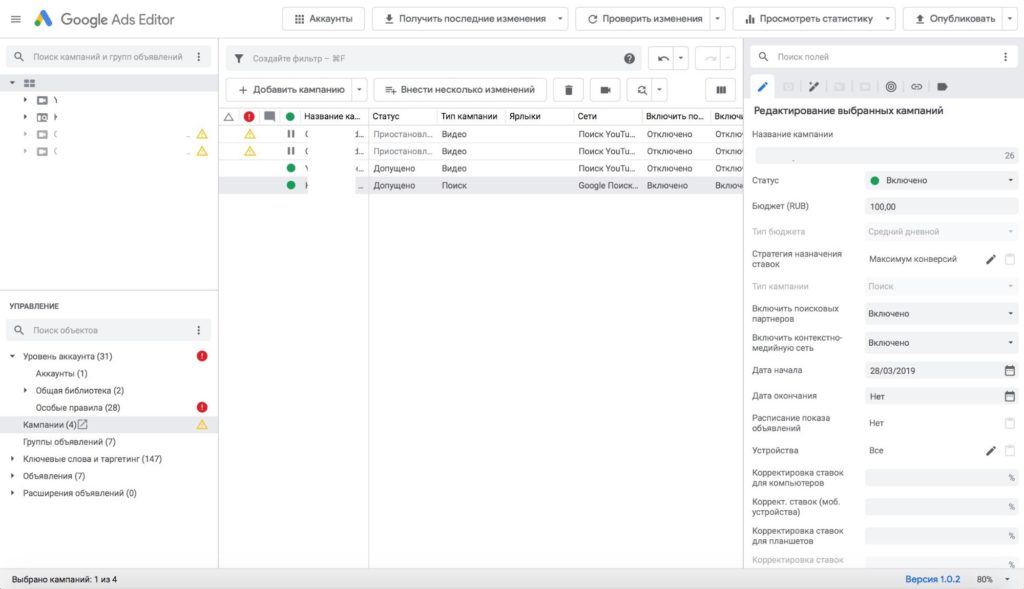Click the filter help question-mark icon
The height and width of the screenshot is (589, 1024).
tap(629, 58)
